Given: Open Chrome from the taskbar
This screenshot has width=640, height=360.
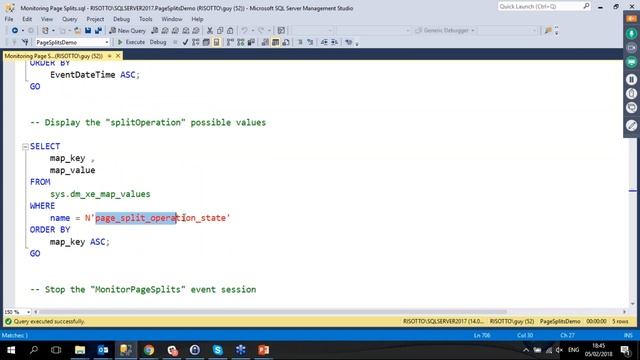Looking at the screenshot, I should (x=149, y=350).
